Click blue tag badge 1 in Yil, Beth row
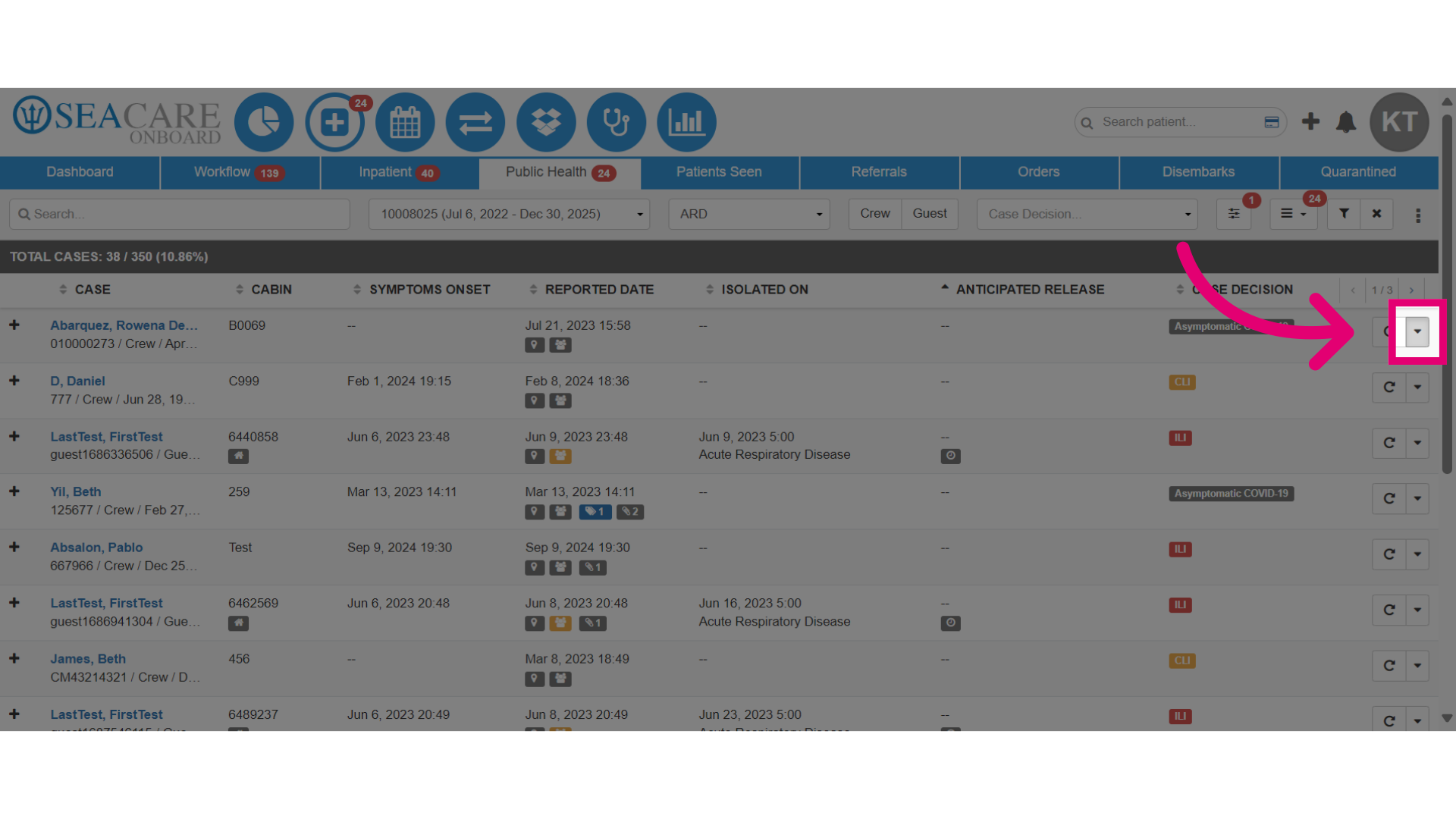Screen dimensions: 1456x819 (x=595, y=512)
